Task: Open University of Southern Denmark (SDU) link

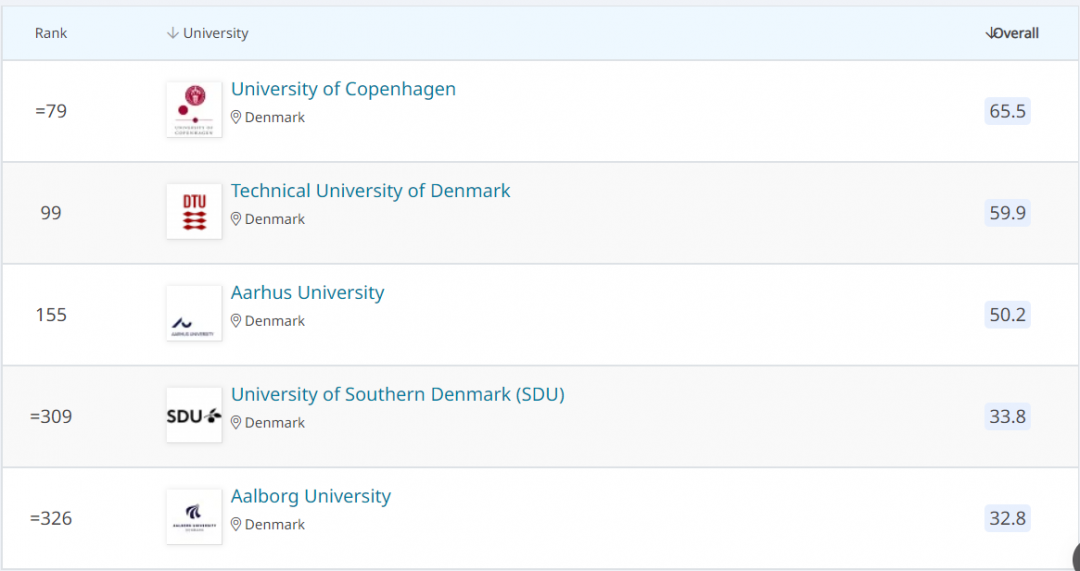Action: click(x=397, y=395)
